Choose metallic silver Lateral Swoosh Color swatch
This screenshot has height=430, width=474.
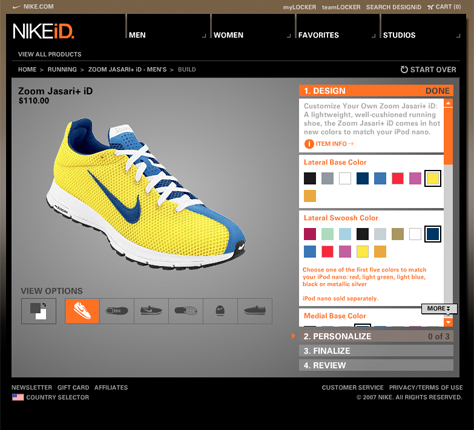tap(380, 234)
